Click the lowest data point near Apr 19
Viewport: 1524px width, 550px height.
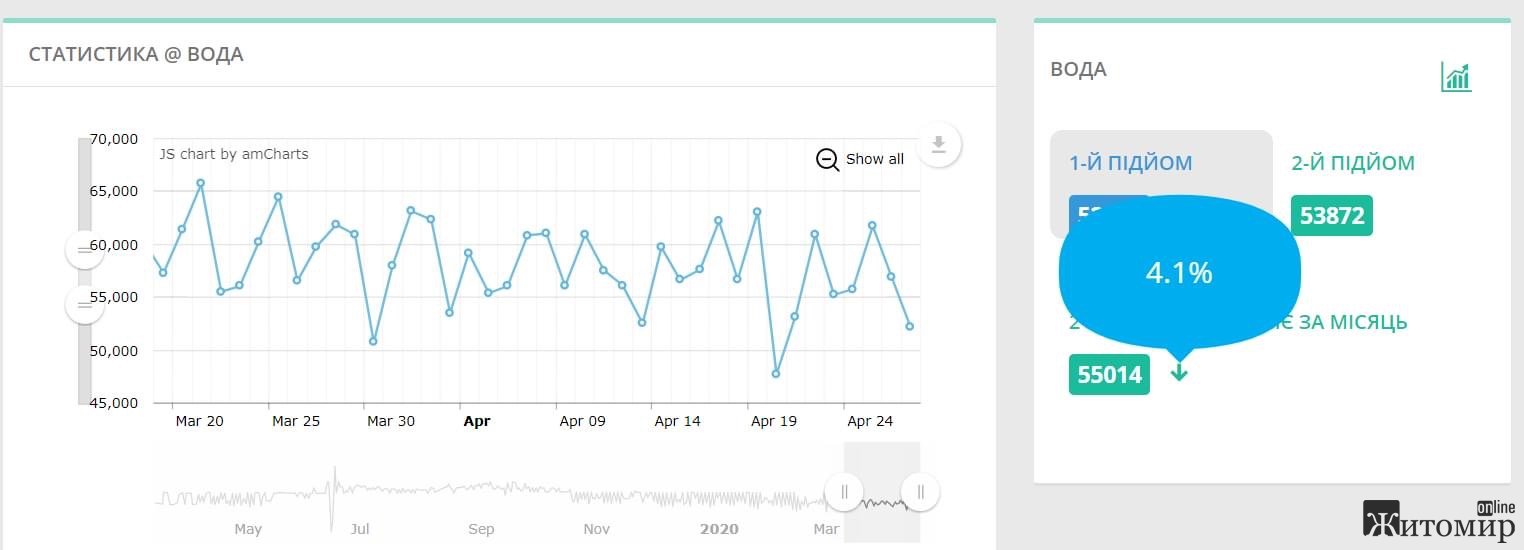coord(776,374)
